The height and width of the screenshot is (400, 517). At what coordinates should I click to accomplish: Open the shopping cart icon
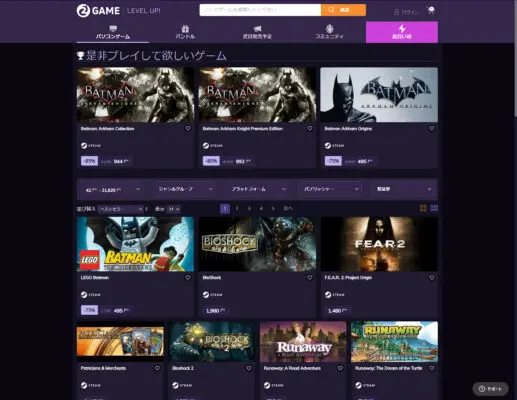pyautogui.click(x=431, y=11)
